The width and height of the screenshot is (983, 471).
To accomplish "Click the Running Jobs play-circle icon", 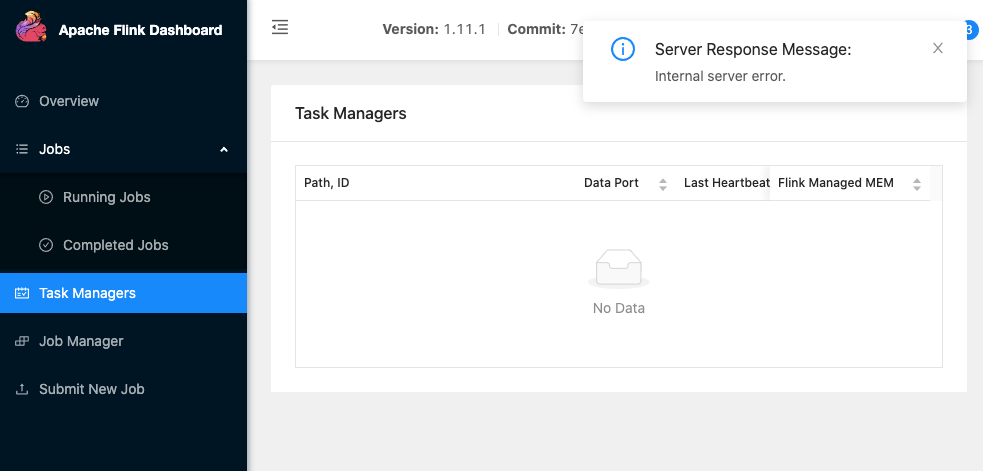I will point(46,197).
